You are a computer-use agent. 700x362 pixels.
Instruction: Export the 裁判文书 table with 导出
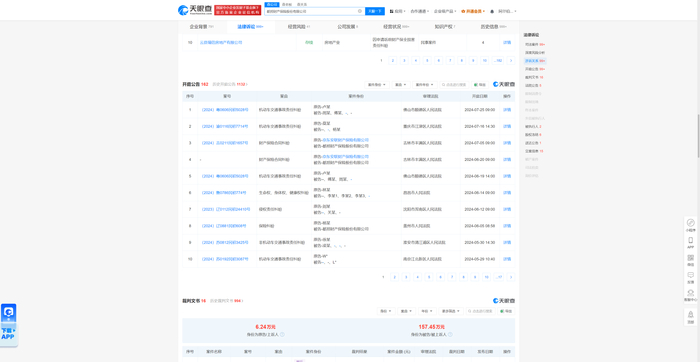[x=506, y=311]
